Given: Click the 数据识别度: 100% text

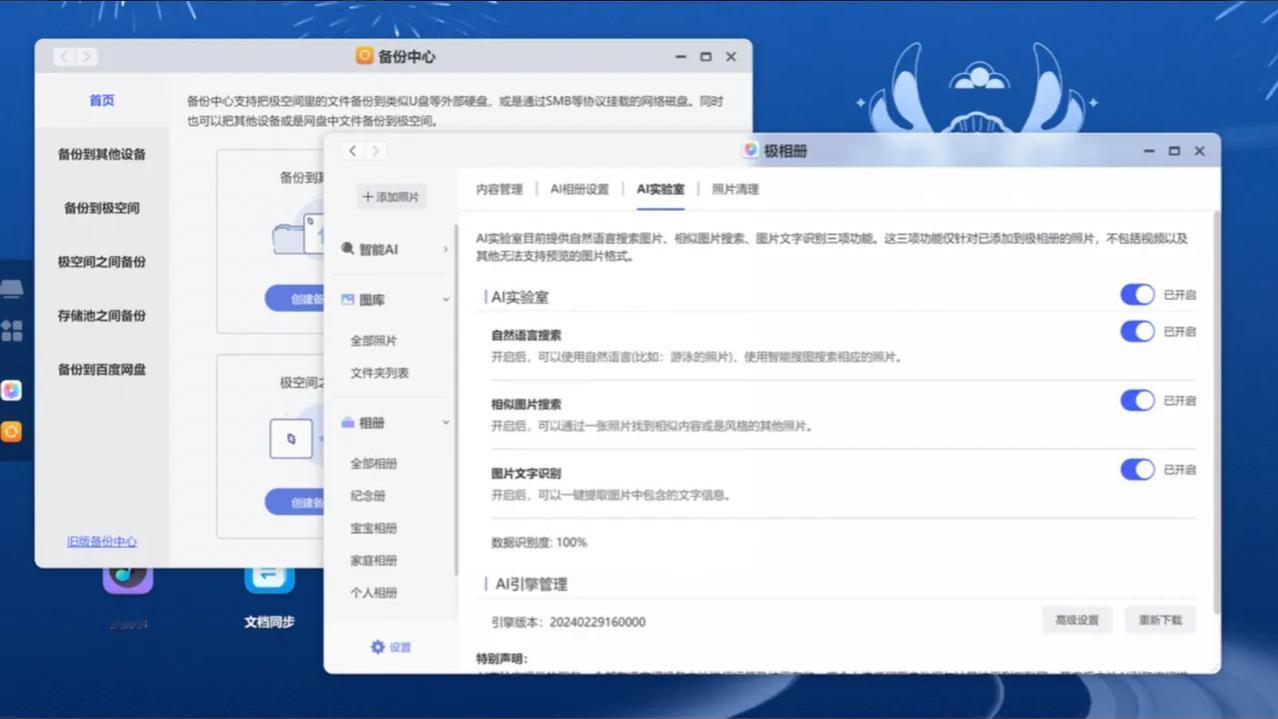Looking at the screenshot, I should pos(539,542).
